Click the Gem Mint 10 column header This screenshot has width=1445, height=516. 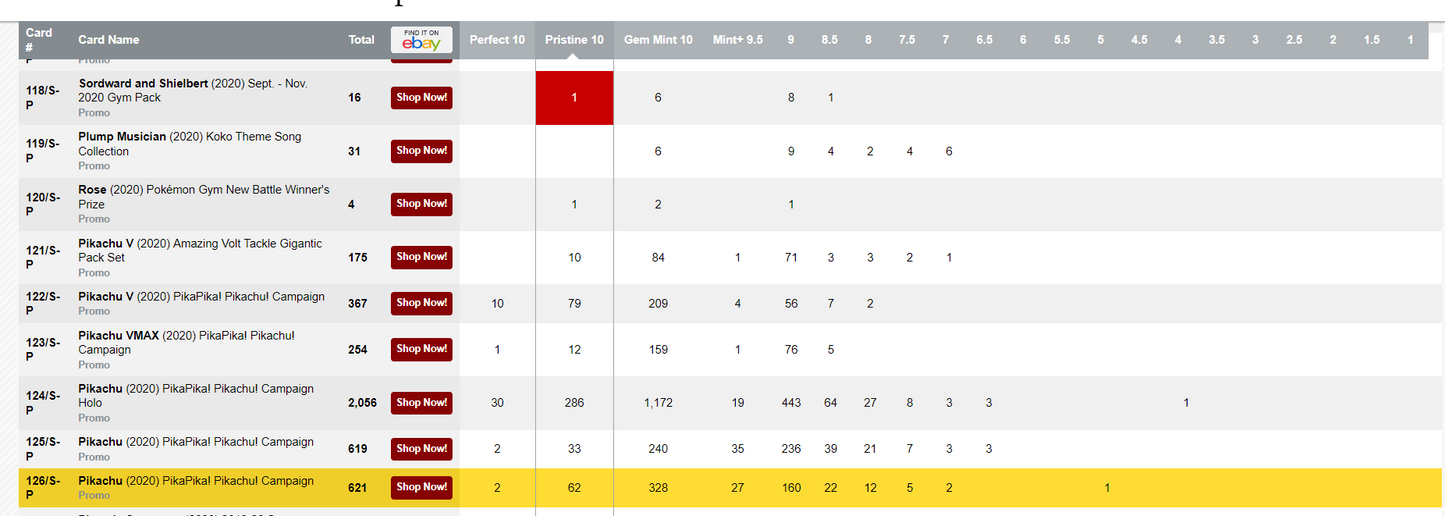658,40
